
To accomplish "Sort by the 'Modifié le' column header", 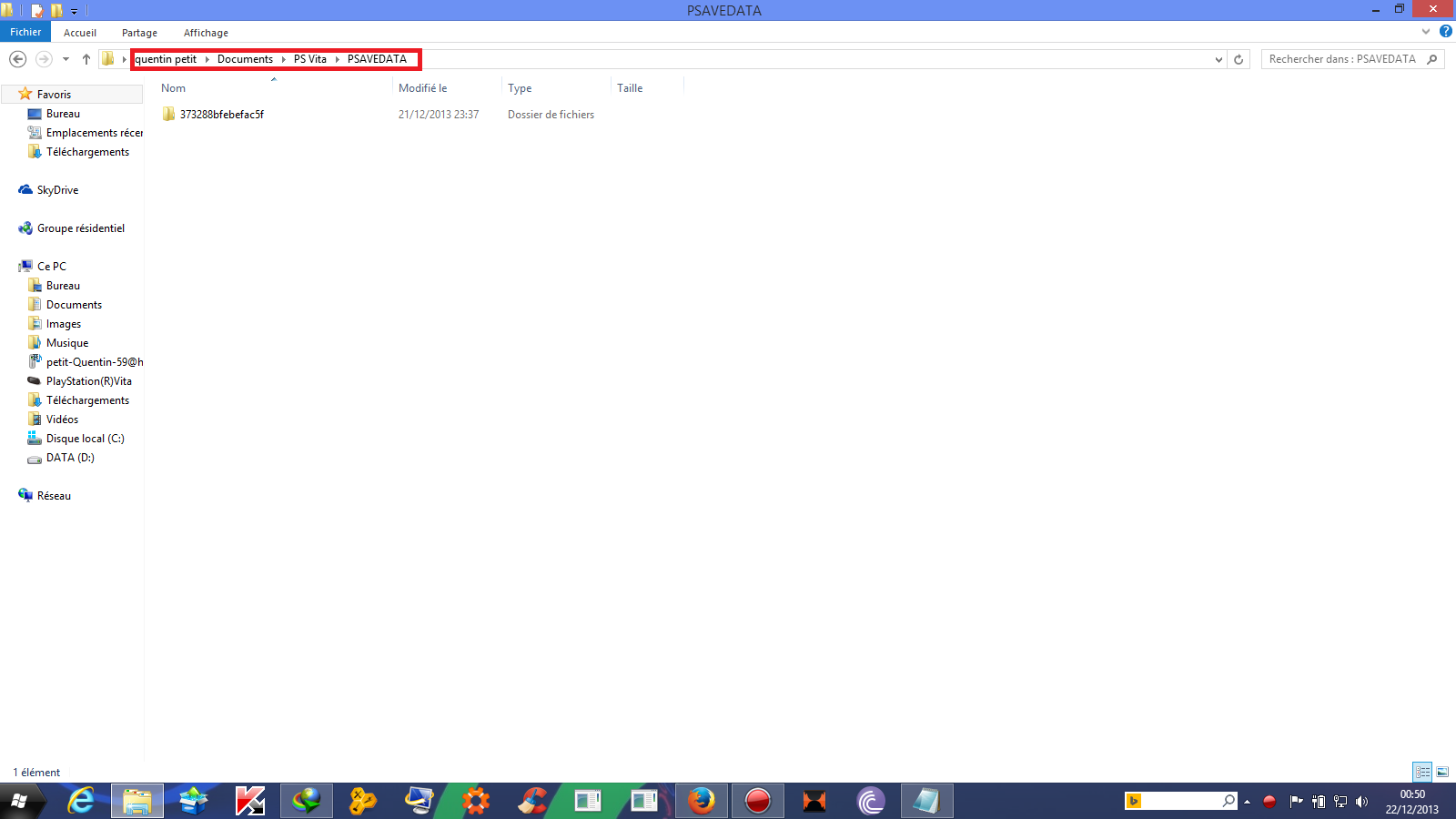I will (x=447, y=88).
